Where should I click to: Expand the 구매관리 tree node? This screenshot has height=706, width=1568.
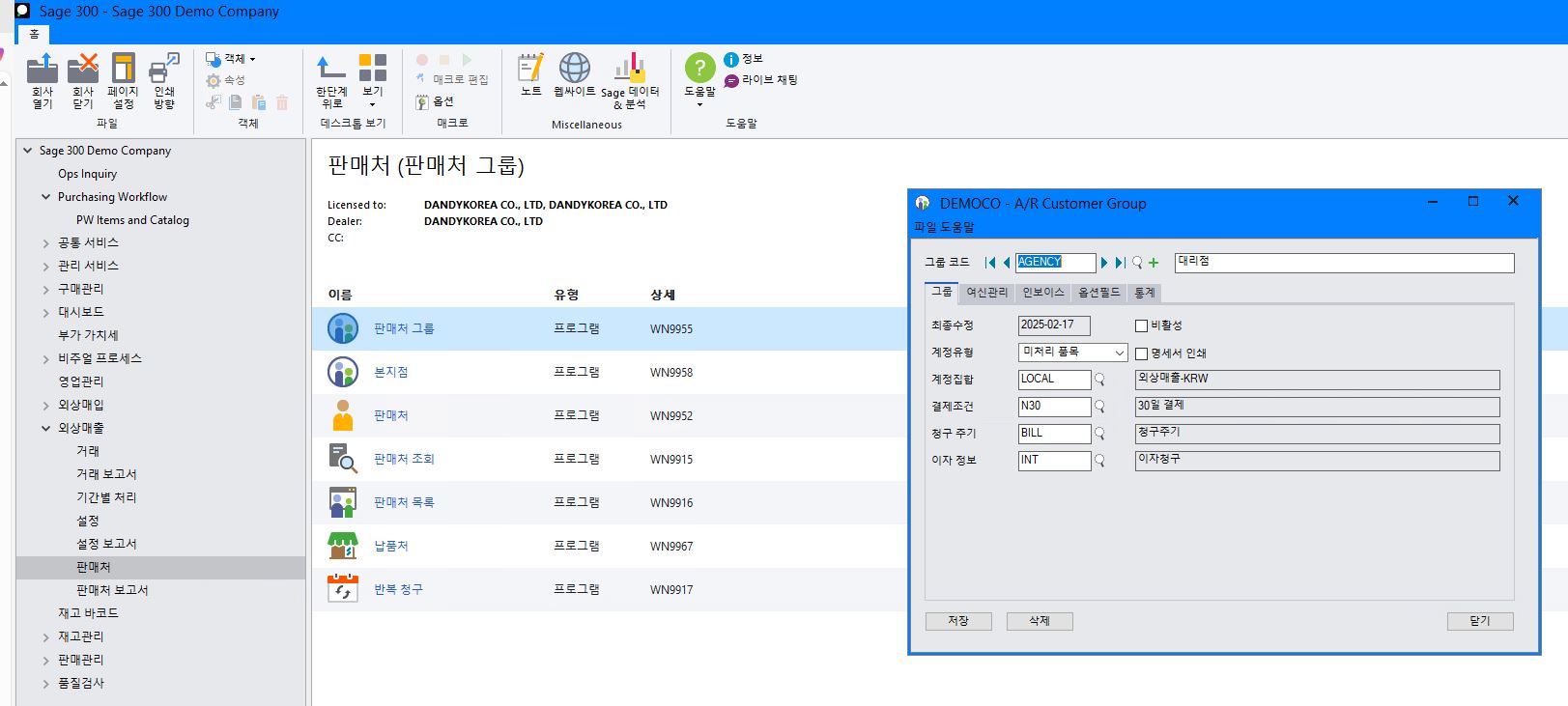click(x=45, y=290)
